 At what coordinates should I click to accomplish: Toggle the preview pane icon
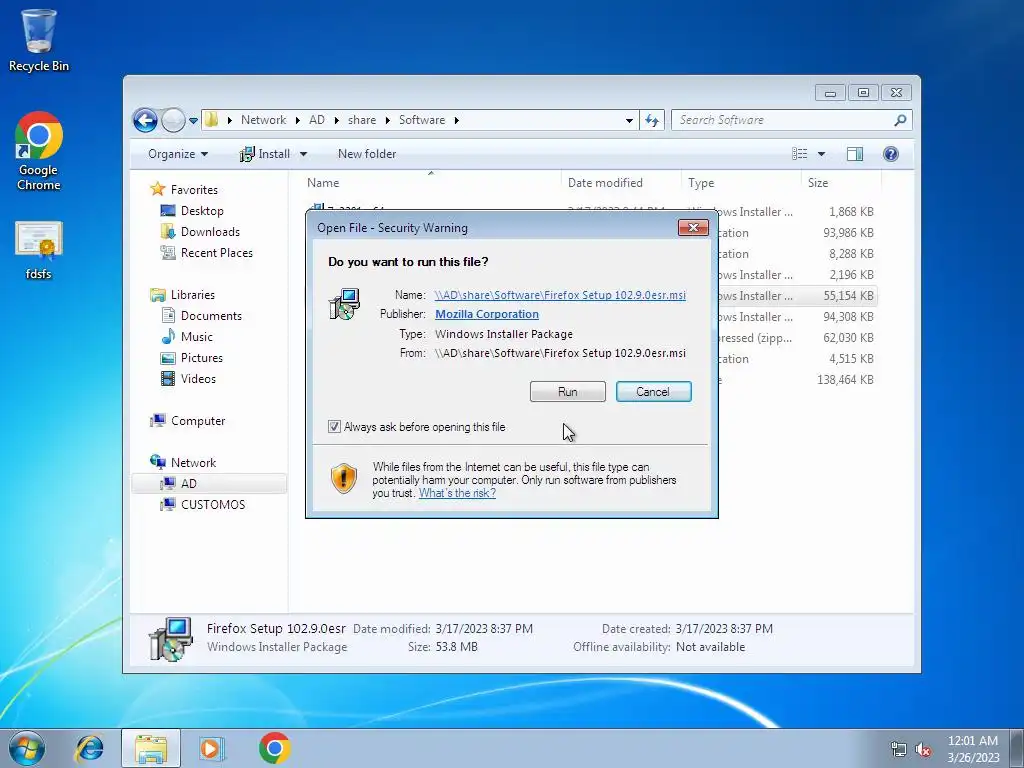click(x=854, y=154)
